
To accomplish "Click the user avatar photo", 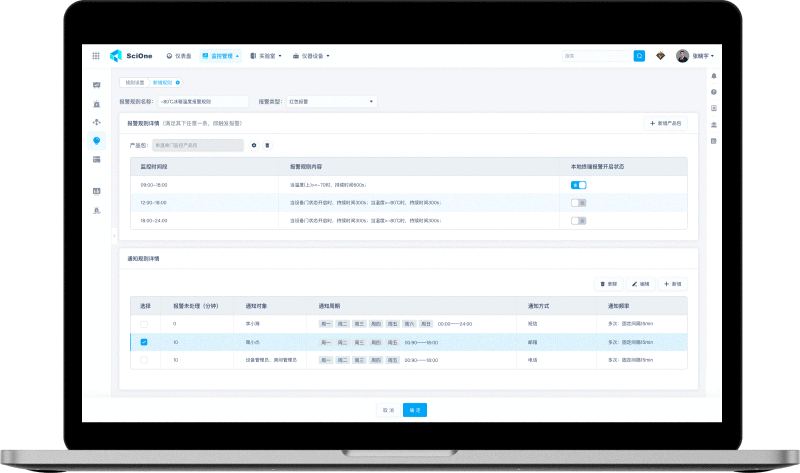I will pyautogui.click(x=682, y=56).
